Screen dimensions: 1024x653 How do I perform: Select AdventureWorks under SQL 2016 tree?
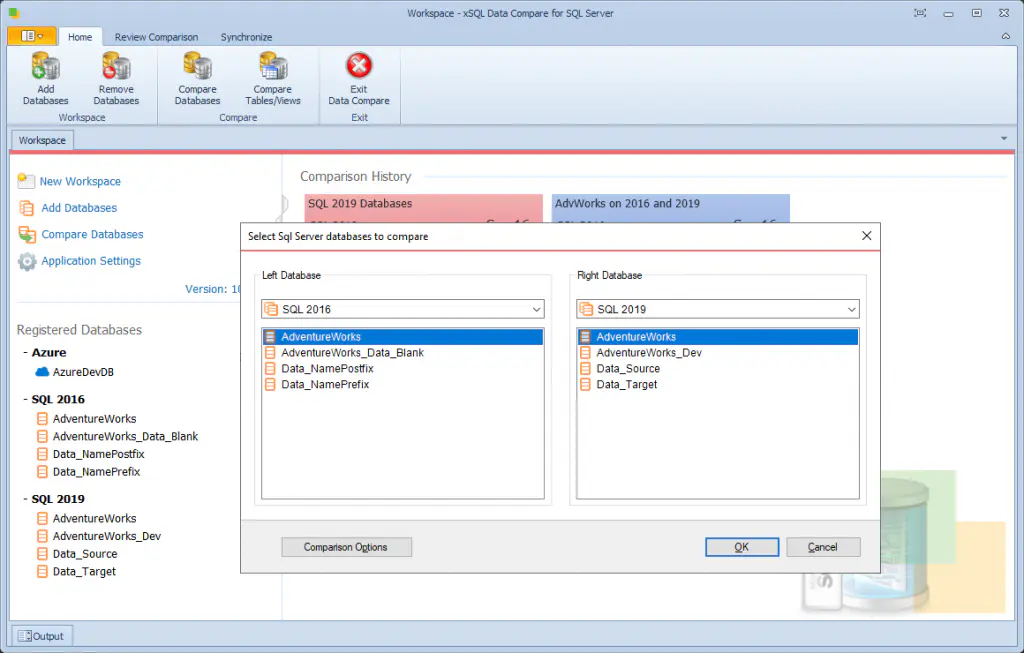pyautogui.click(x=95, y=419)
